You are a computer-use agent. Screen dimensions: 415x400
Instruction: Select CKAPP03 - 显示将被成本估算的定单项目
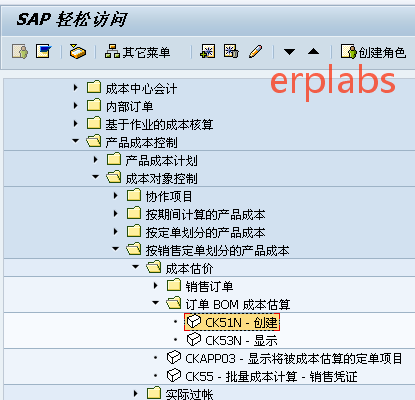[x=294, y=359]
